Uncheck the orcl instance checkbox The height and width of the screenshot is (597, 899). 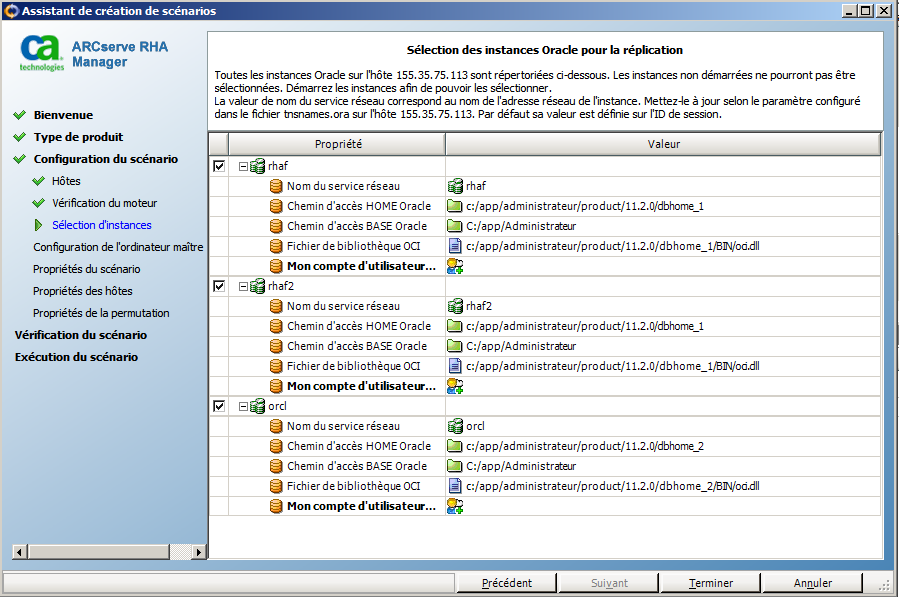219,406
